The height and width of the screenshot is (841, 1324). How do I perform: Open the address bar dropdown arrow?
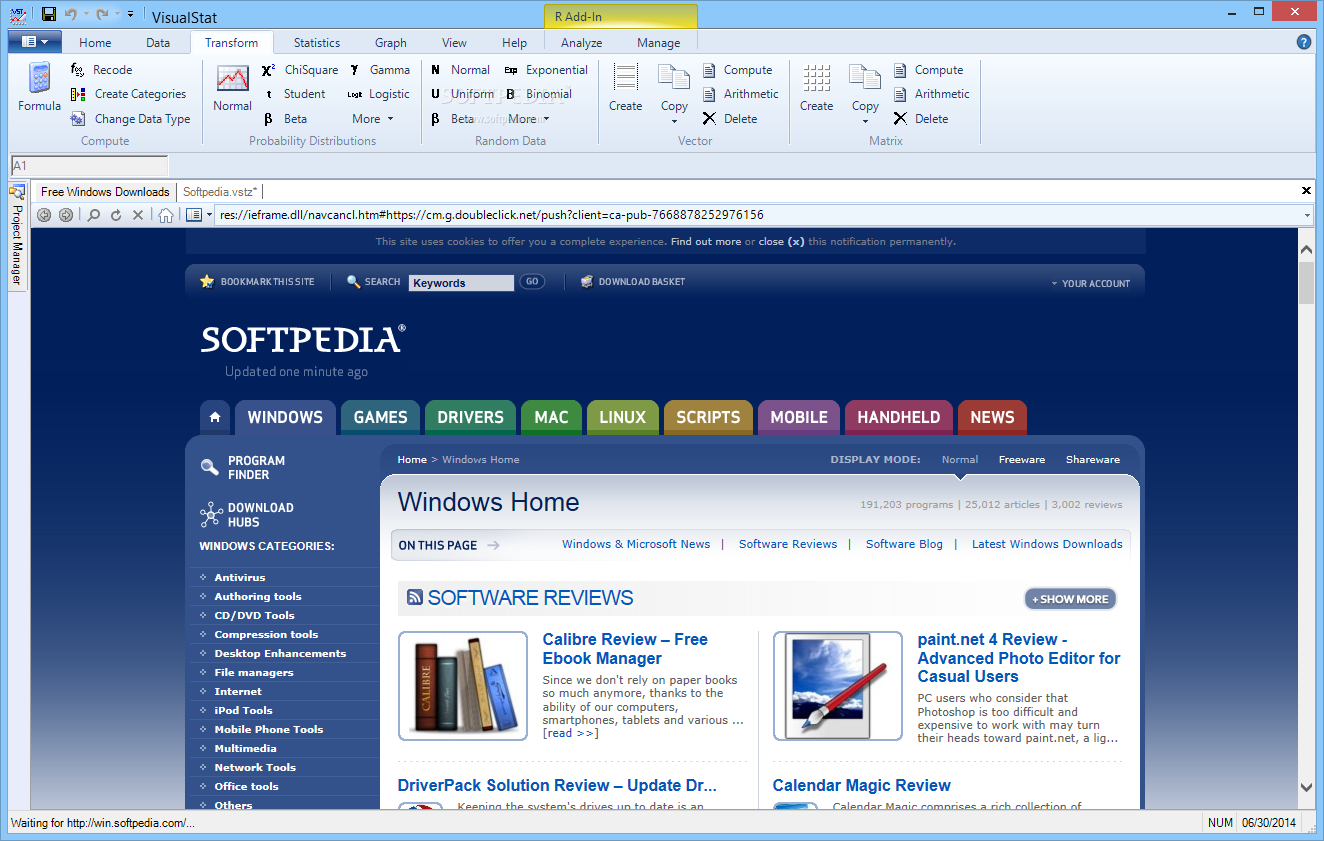pyautogui.click(x=1307, y=215)
